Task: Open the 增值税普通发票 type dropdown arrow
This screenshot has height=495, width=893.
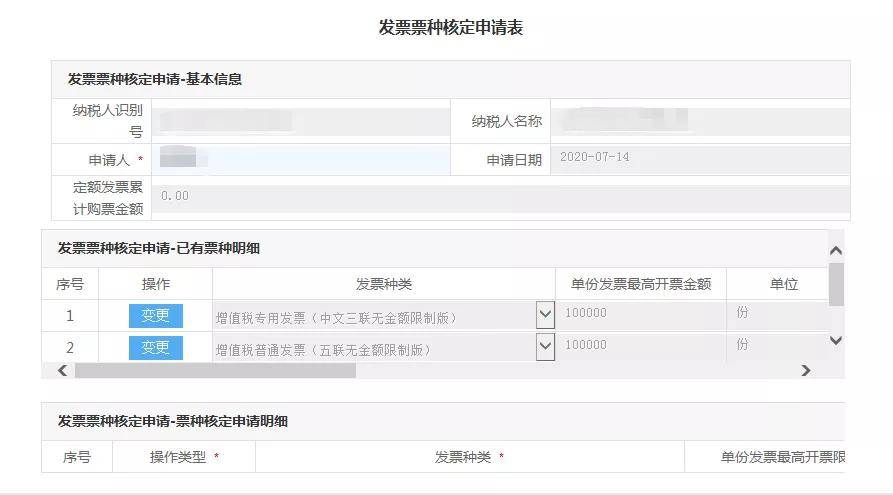Action: coord(545,346)
